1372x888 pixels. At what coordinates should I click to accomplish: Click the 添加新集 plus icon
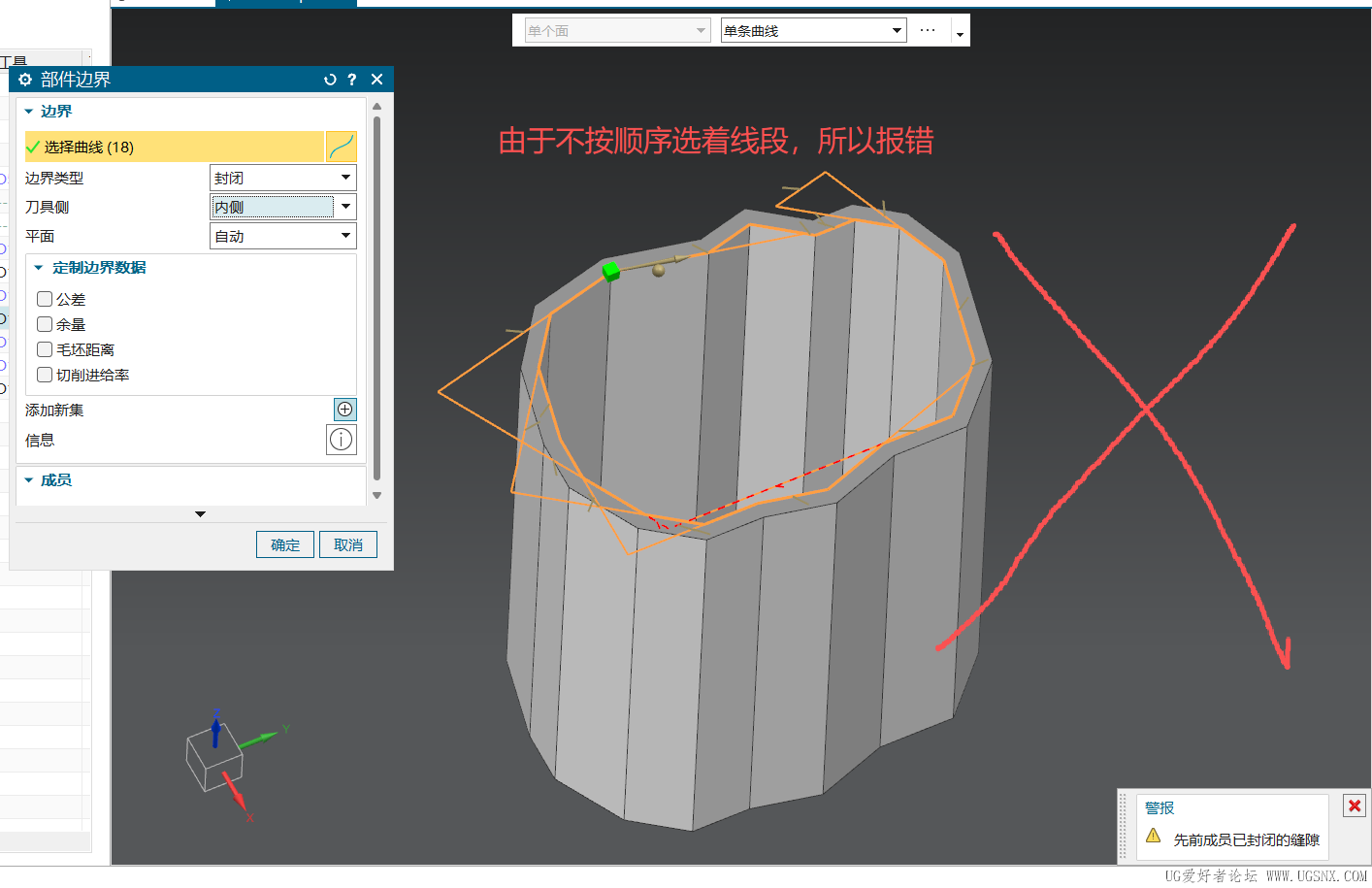[x=344, y=410]
